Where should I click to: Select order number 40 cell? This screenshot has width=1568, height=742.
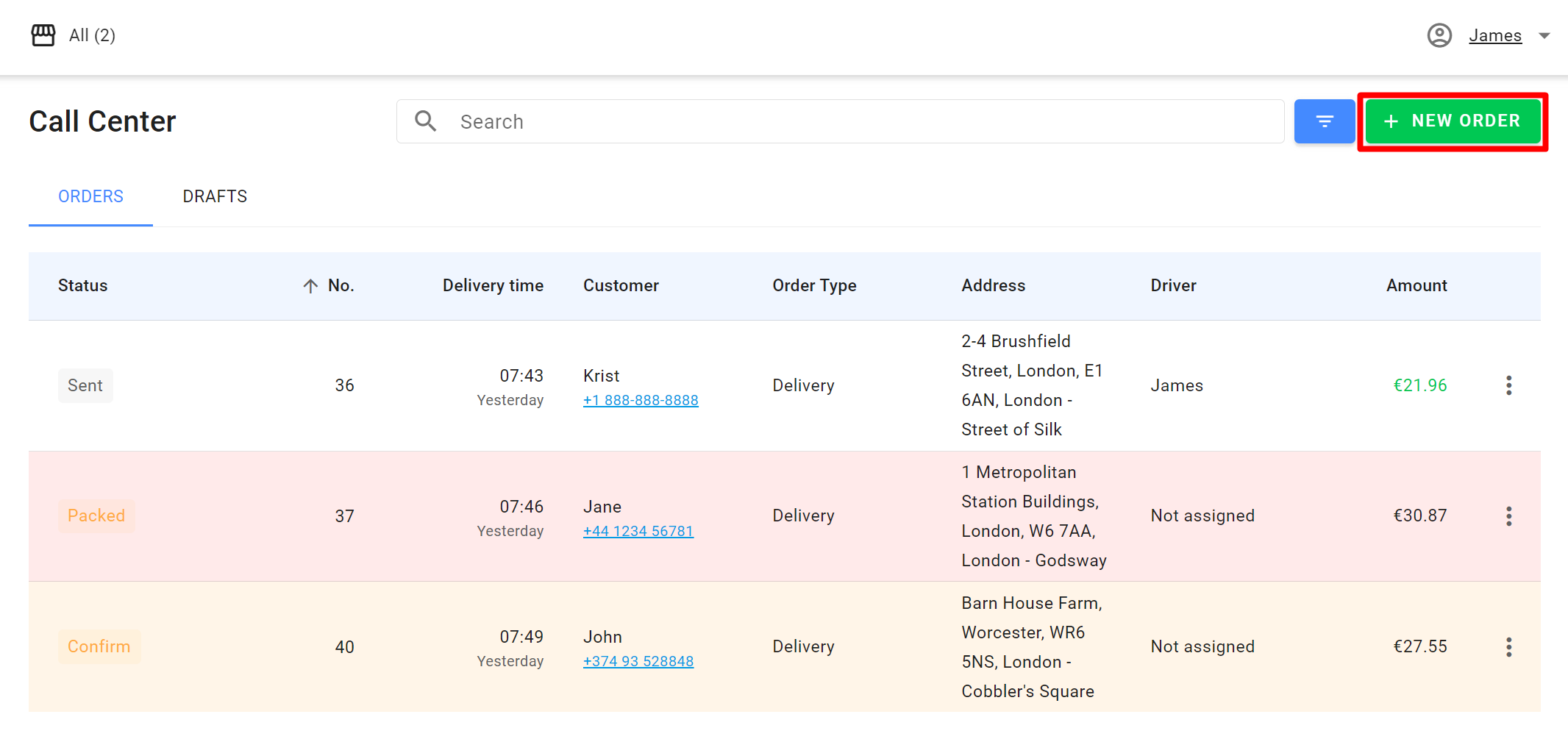344,647
